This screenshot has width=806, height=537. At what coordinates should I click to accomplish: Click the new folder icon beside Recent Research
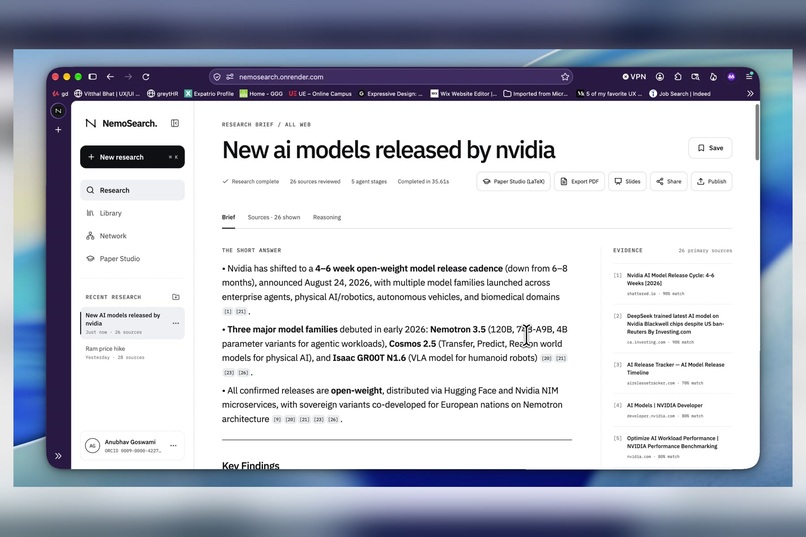176,297
